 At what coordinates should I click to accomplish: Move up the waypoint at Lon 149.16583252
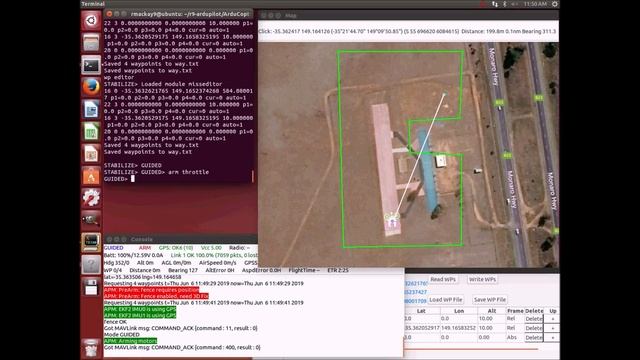click(x=552, y=328)
